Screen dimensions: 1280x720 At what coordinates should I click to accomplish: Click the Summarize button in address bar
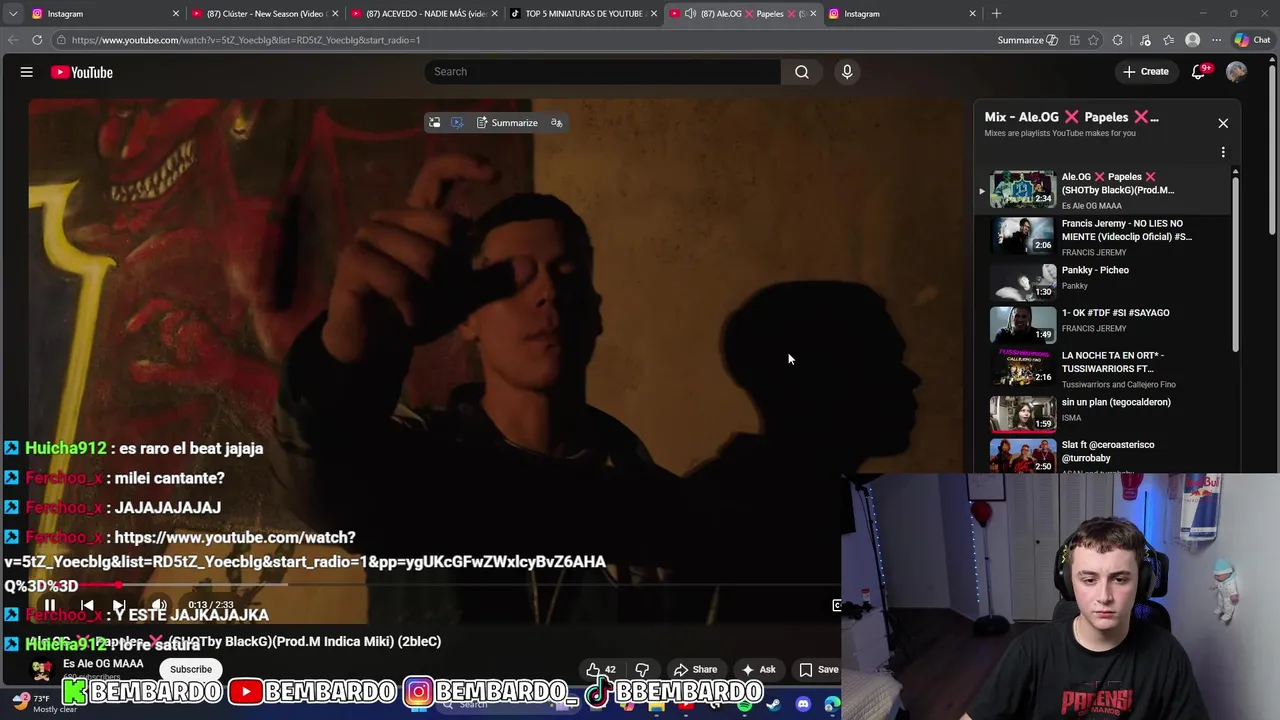tap(1027, 40)
